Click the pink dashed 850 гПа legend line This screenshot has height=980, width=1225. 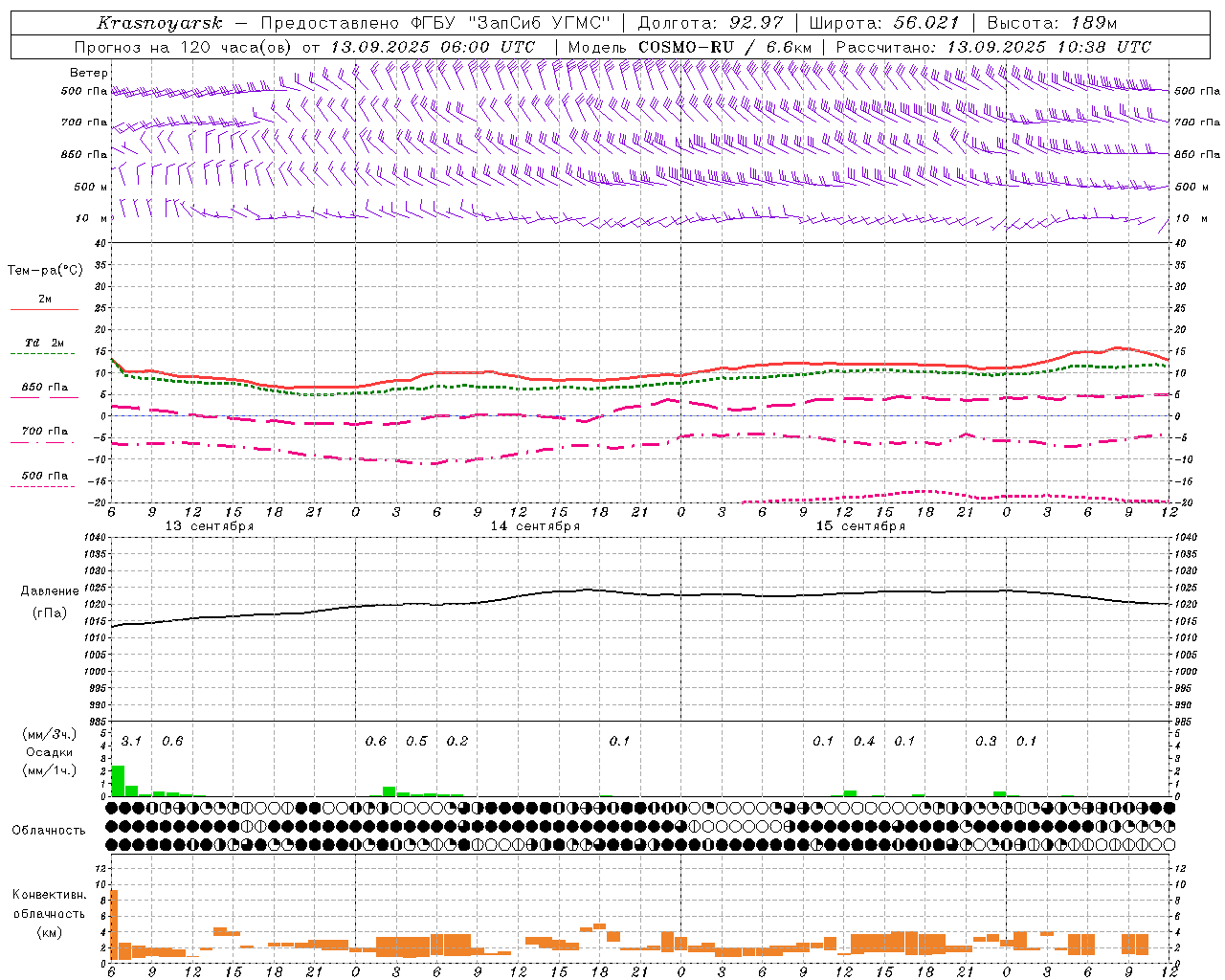click(44, 398)
